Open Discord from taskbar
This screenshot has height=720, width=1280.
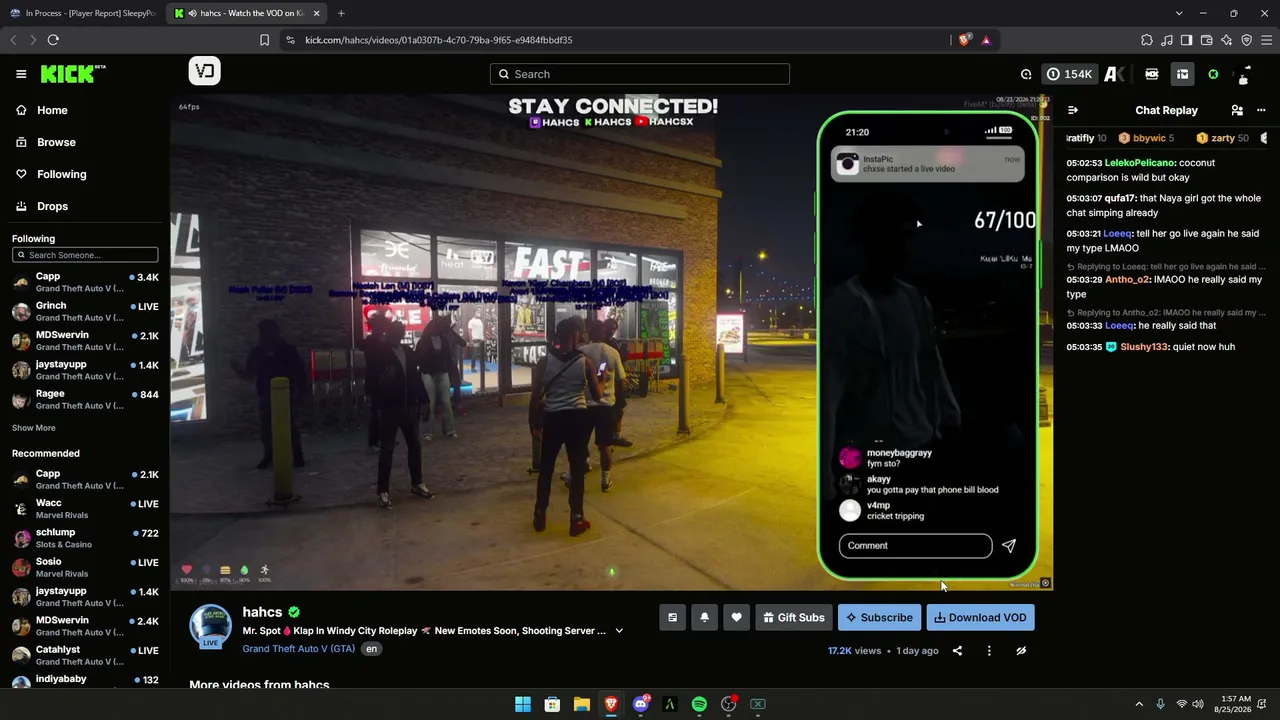(641, 704)
